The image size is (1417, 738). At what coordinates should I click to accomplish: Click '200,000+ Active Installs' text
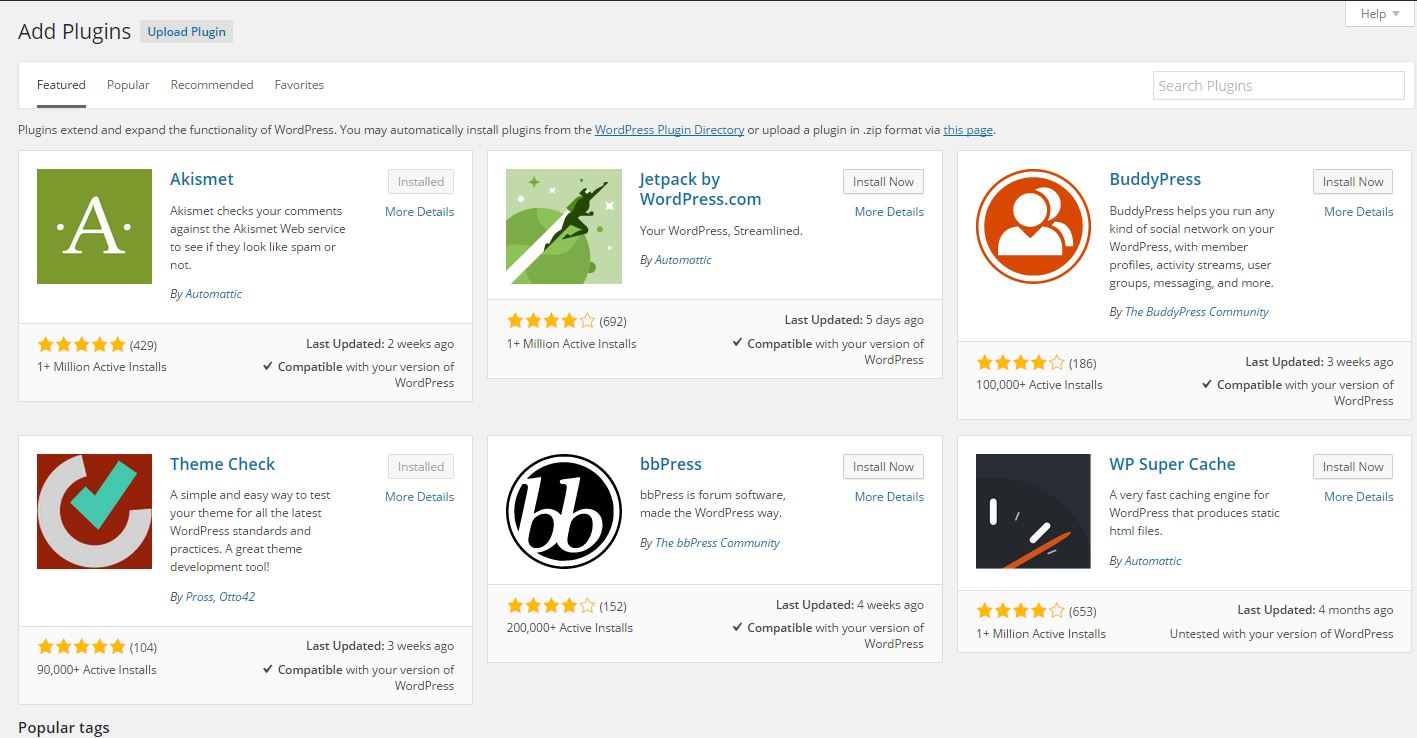(570, 628)
